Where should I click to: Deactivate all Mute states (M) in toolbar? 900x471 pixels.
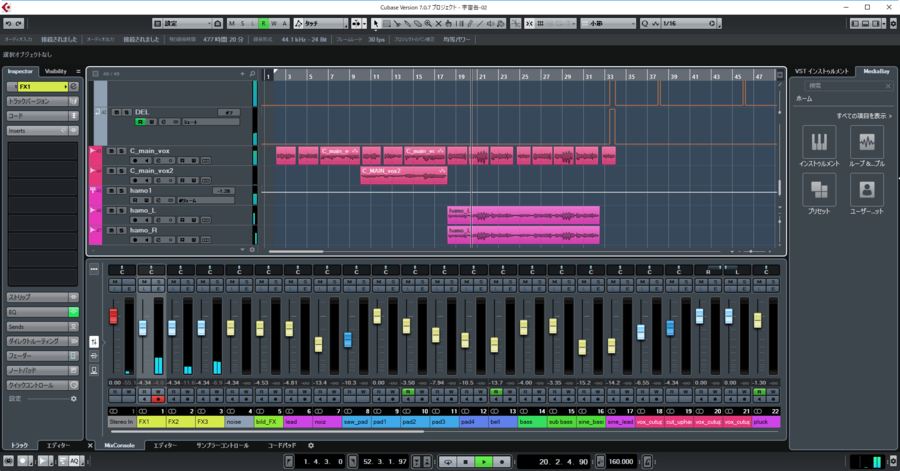(x=231, y=24)
